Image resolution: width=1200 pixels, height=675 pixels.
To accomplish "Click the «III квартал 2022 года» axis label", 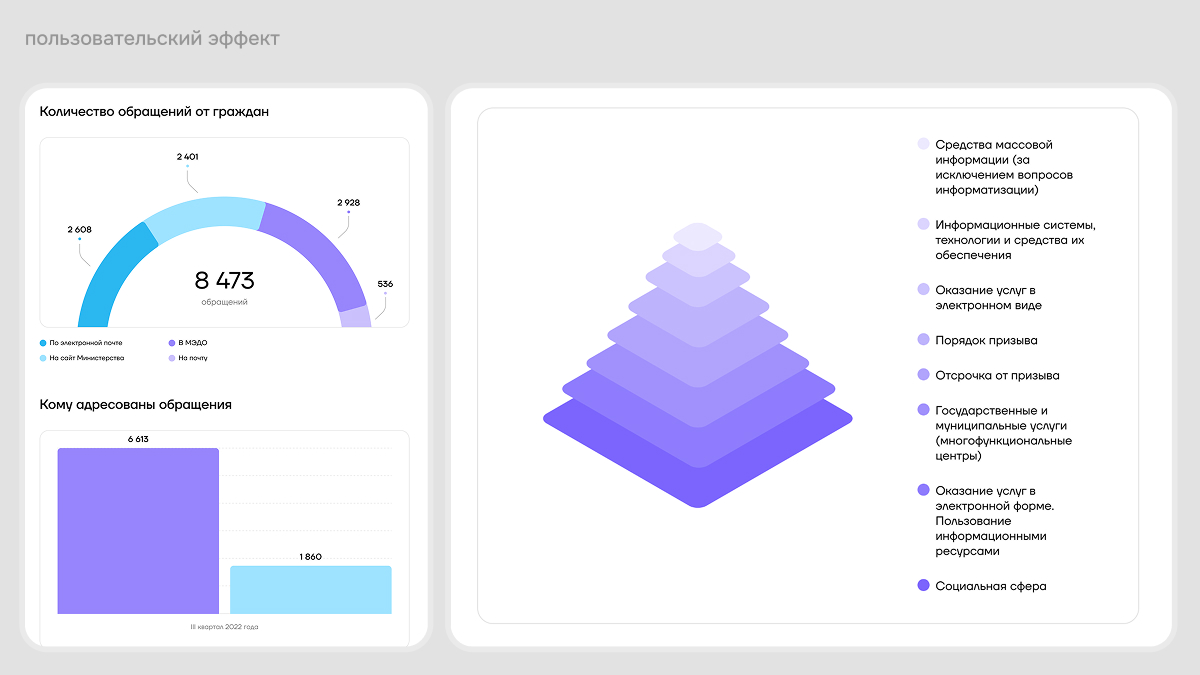I will pyautogui.click(x=224, y=627).
